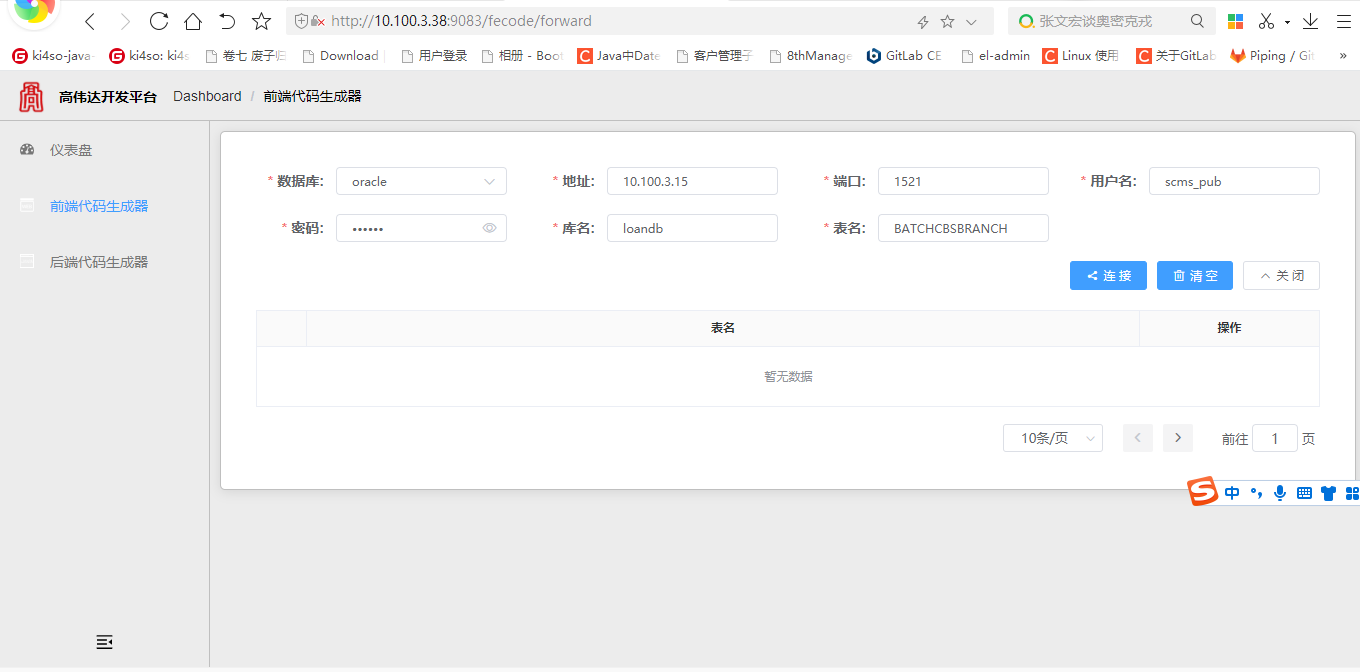Click the browser home icon
The width and height of the screenshot is (1360, 672).
coord(193,21)
